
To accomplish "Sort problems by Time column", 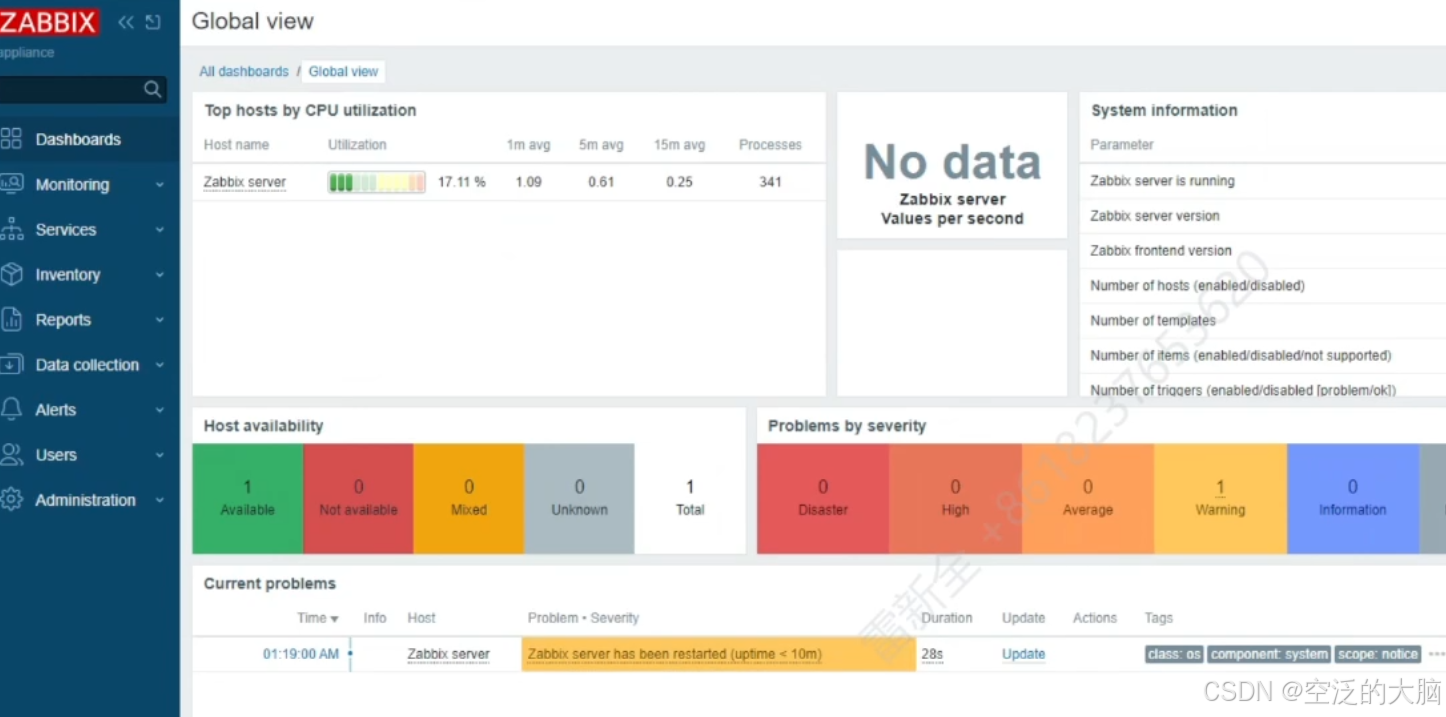I will [317, 618].
